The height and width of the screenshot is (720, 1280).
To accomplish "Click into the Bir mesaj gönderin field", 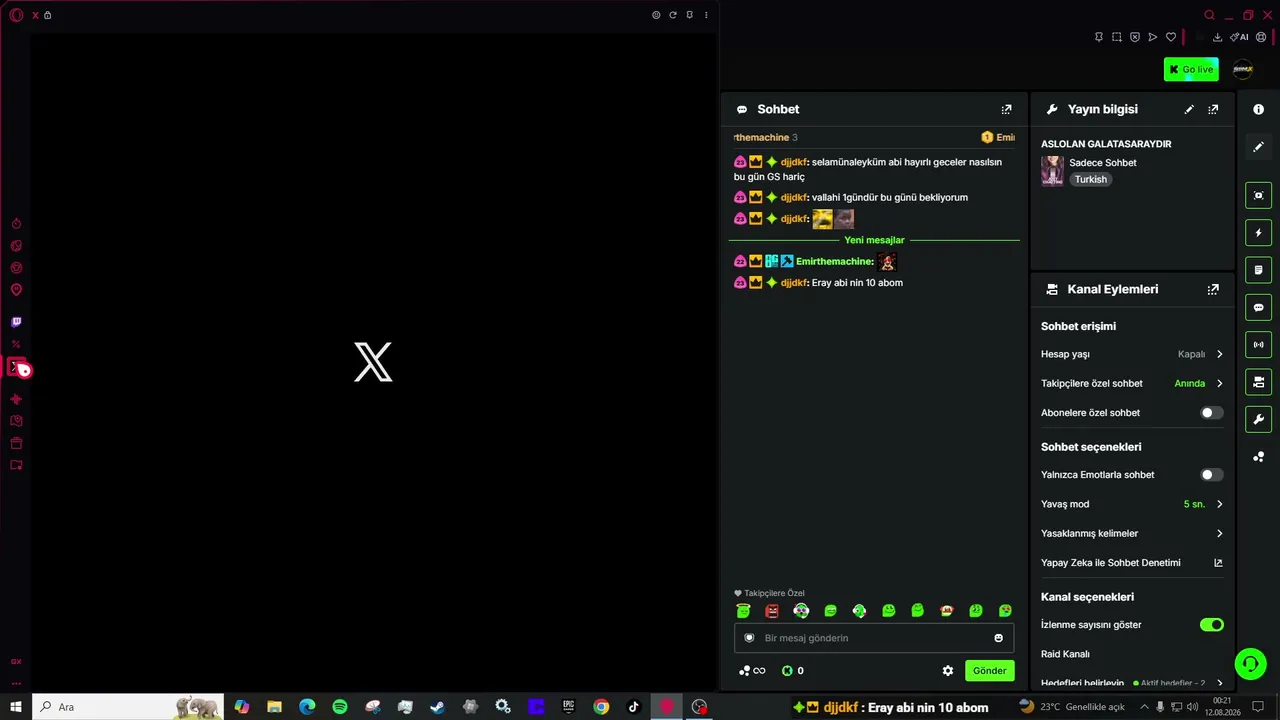I will [x=874, y=638].
